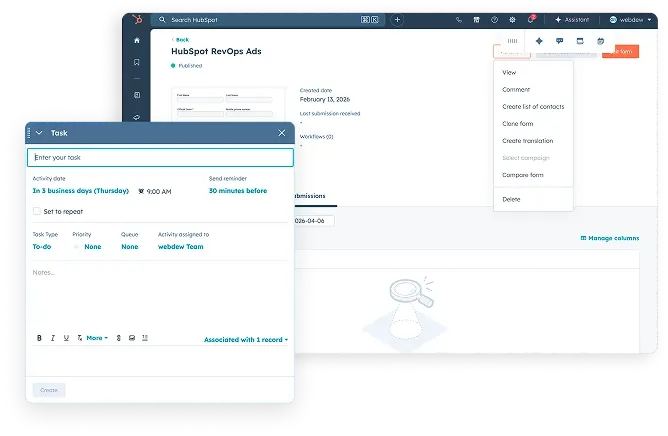Open the marketplace store icon

pos(476,20)
